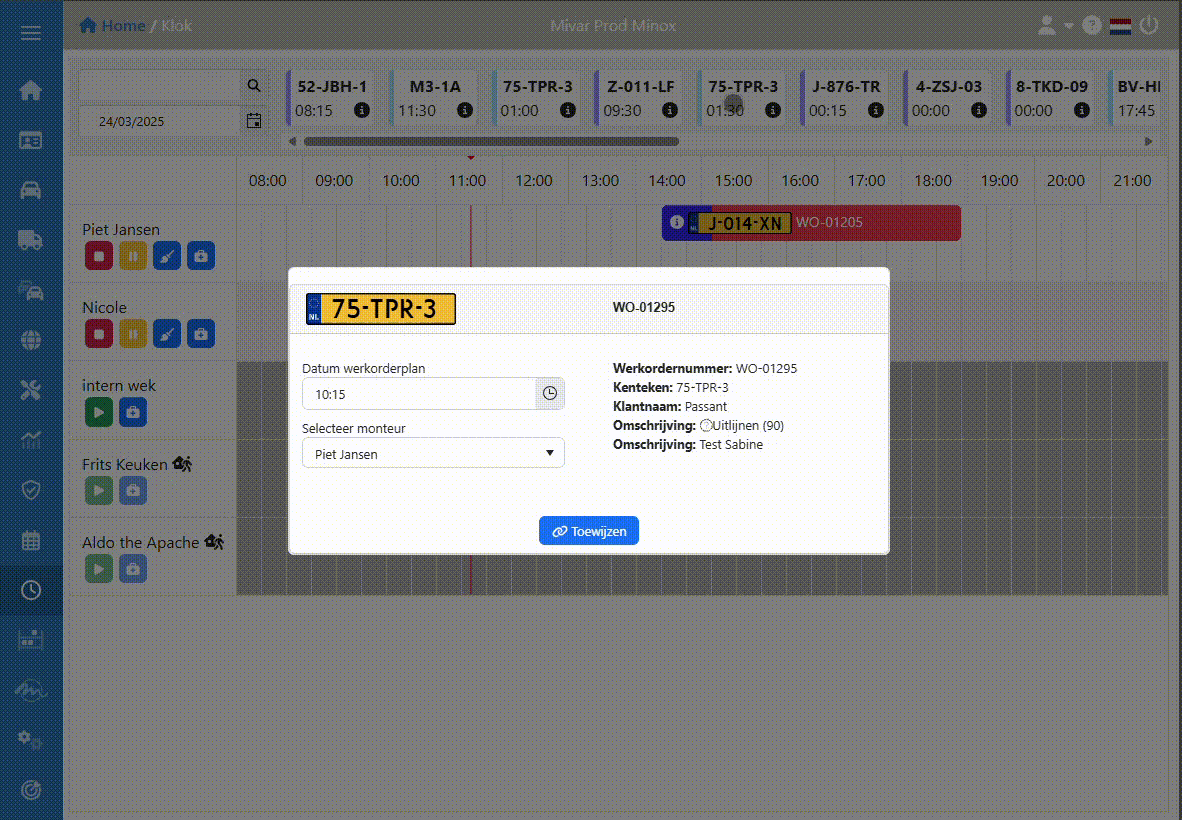
Task: Click the Toewijzen button
Action: [588, 530]
